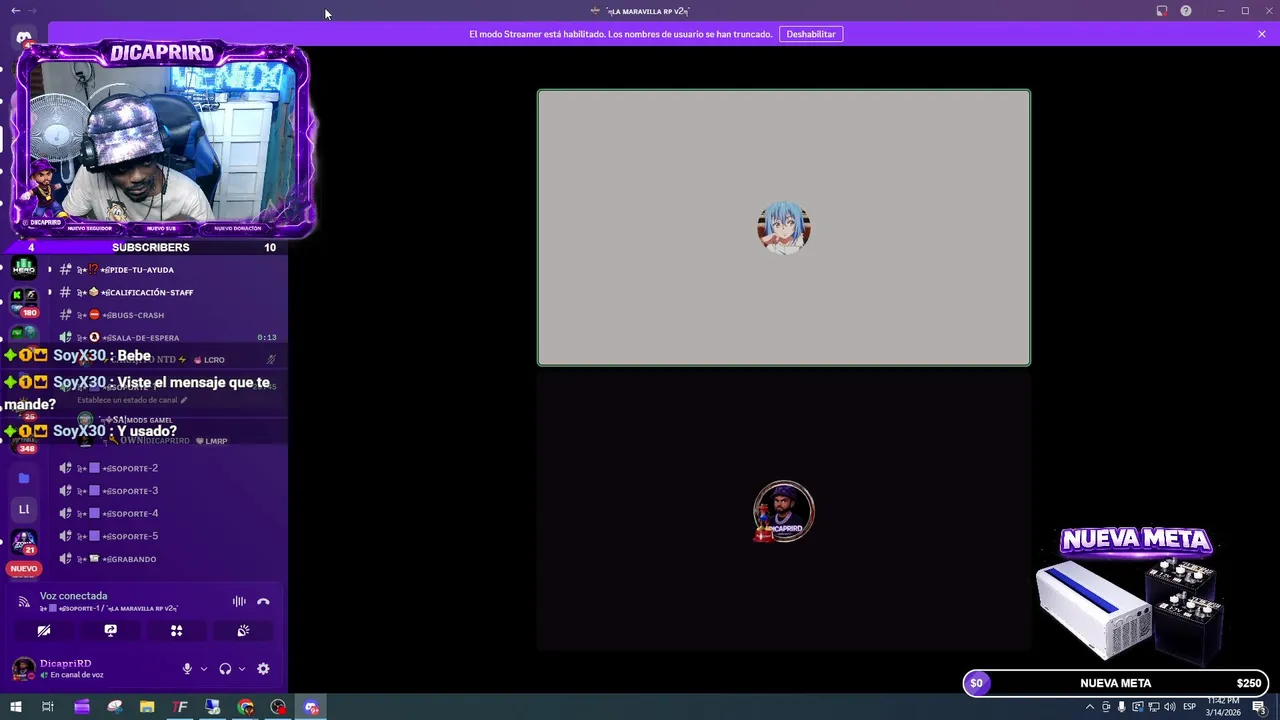Toggle camera on in voice panel

[x=44, y=631]
